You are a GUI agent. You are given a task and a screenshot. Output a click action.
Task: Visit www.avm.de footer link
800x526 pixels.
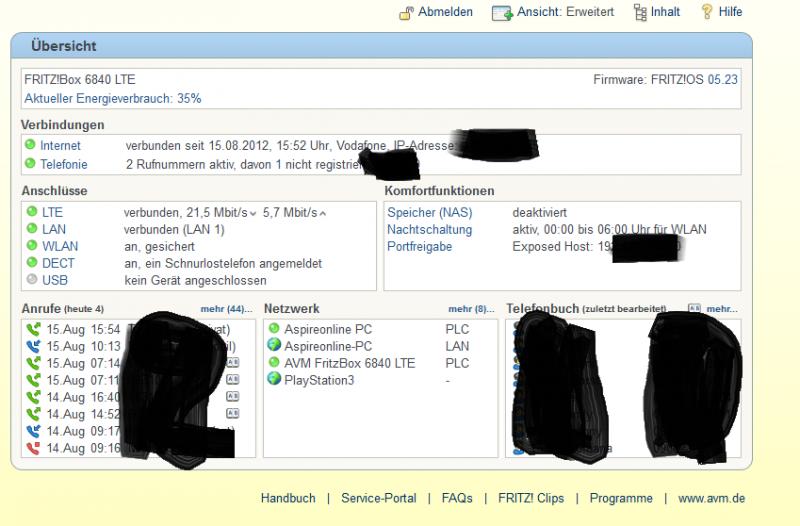coord(711,498)
